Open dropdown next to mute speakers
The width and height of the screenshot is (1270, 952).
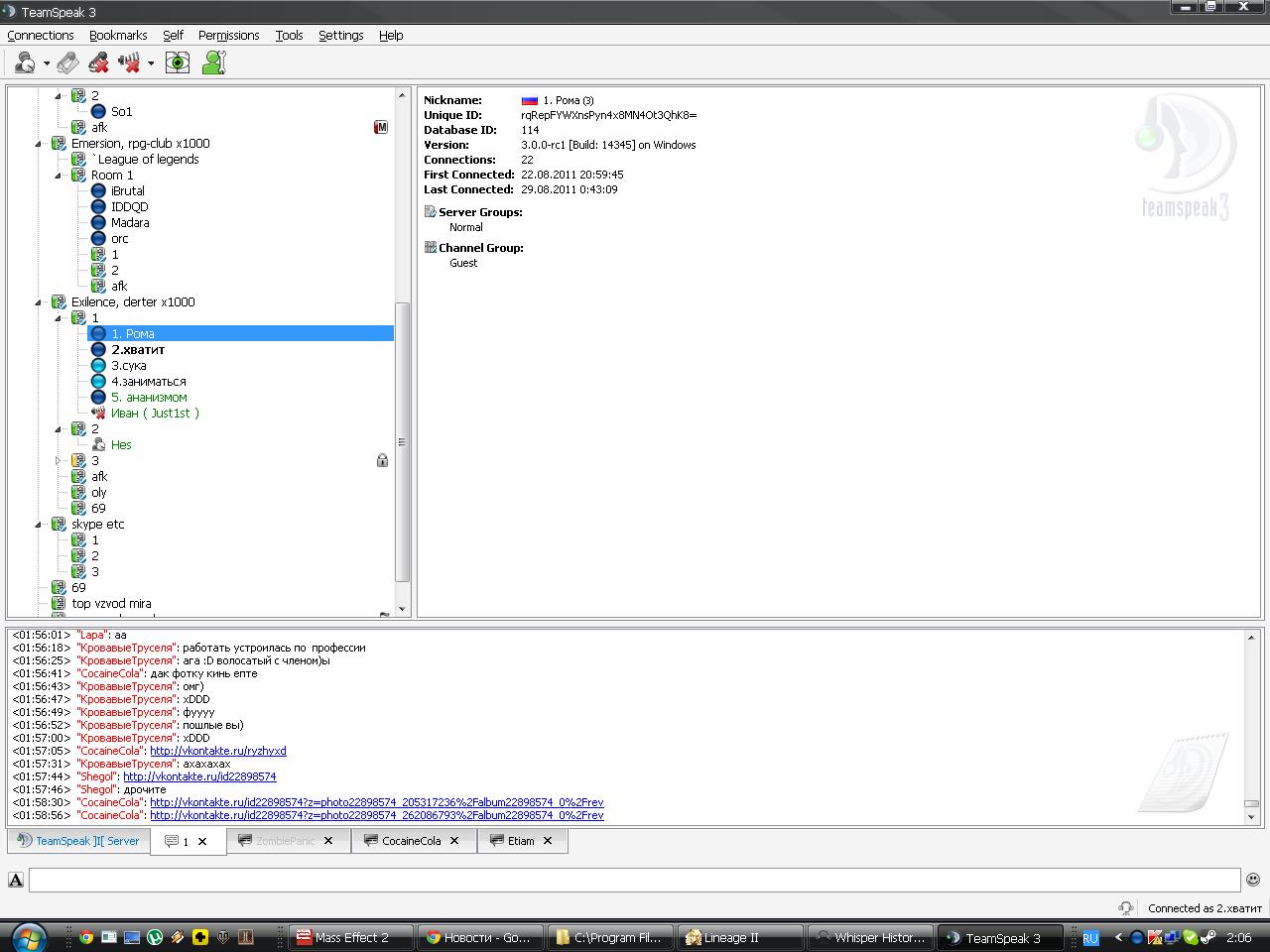point(151,64)
